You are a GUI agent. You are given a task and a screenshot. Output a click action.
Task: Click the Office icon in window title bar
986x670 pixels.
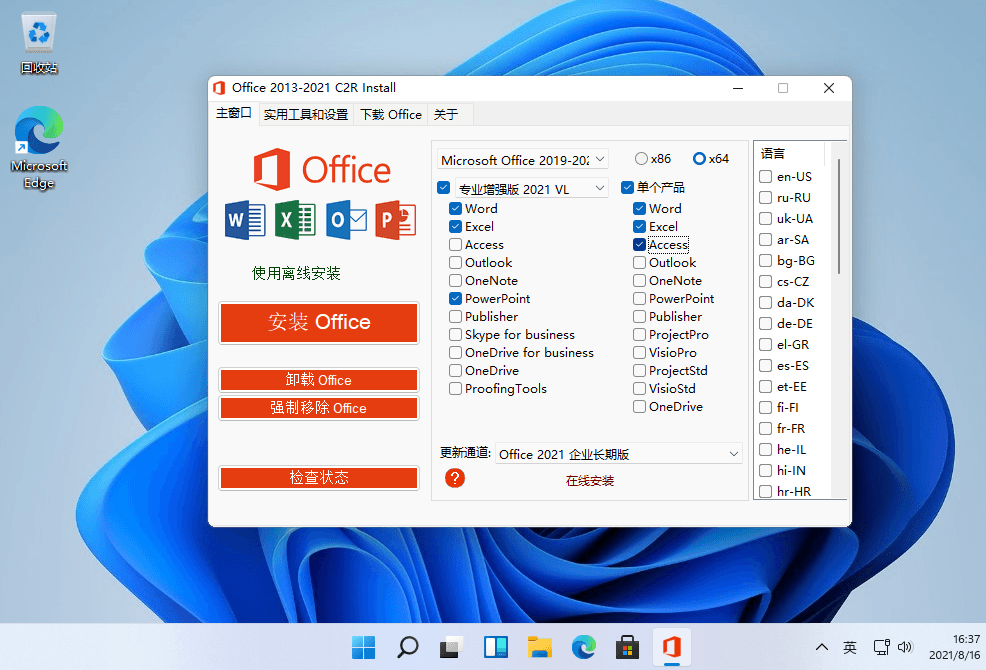click(x=219, y=88)
